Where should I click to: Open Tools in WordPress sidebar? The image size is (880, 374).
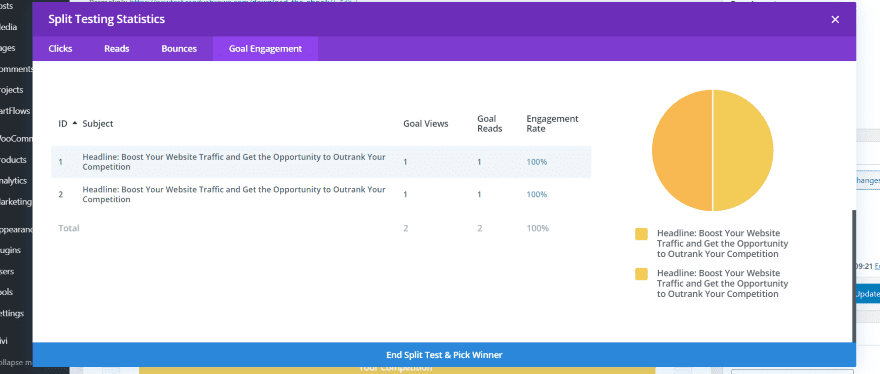click(x=7, y=292)
